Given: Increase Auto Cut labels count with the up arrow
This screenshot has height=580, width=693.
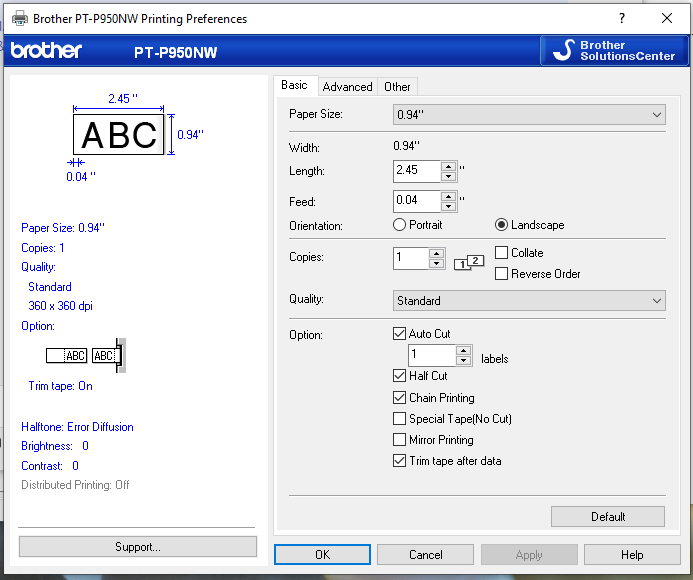Looking at the screenshot, I should (x=463, y=351).
